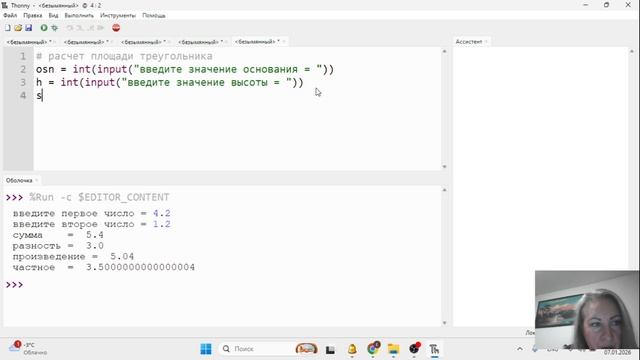Close the Ассистент panel tab
The image size is (640, 360).
(x=486, y=42)
